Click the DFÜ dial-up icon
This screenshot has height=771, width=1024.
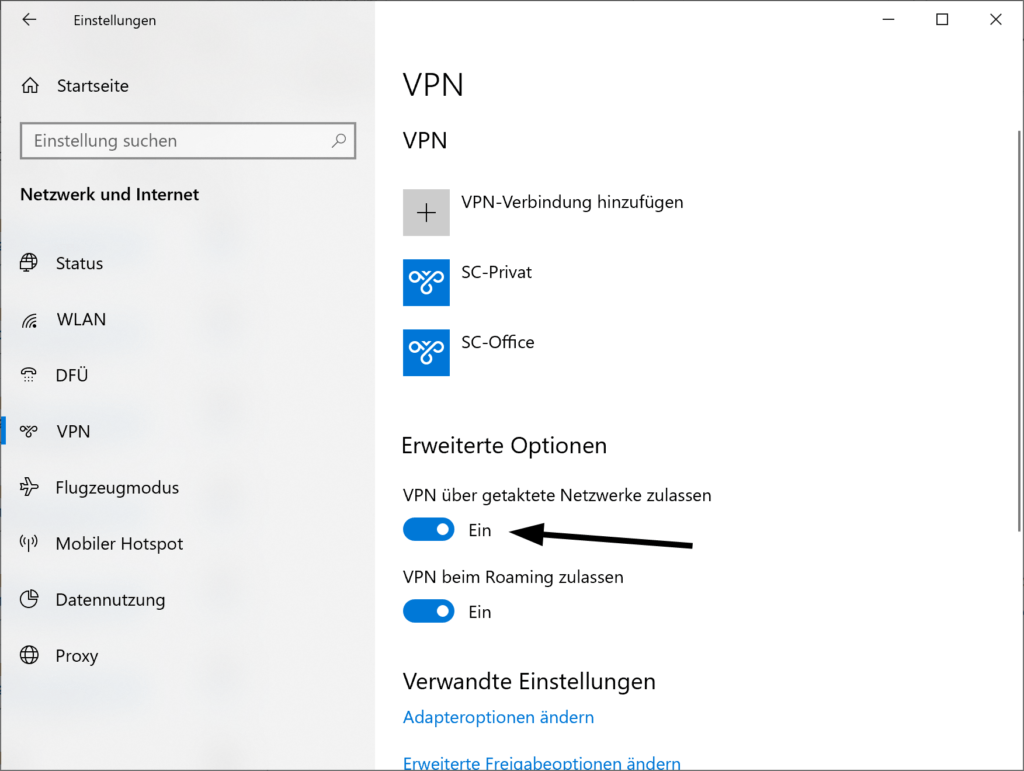(x=30, y=376)
